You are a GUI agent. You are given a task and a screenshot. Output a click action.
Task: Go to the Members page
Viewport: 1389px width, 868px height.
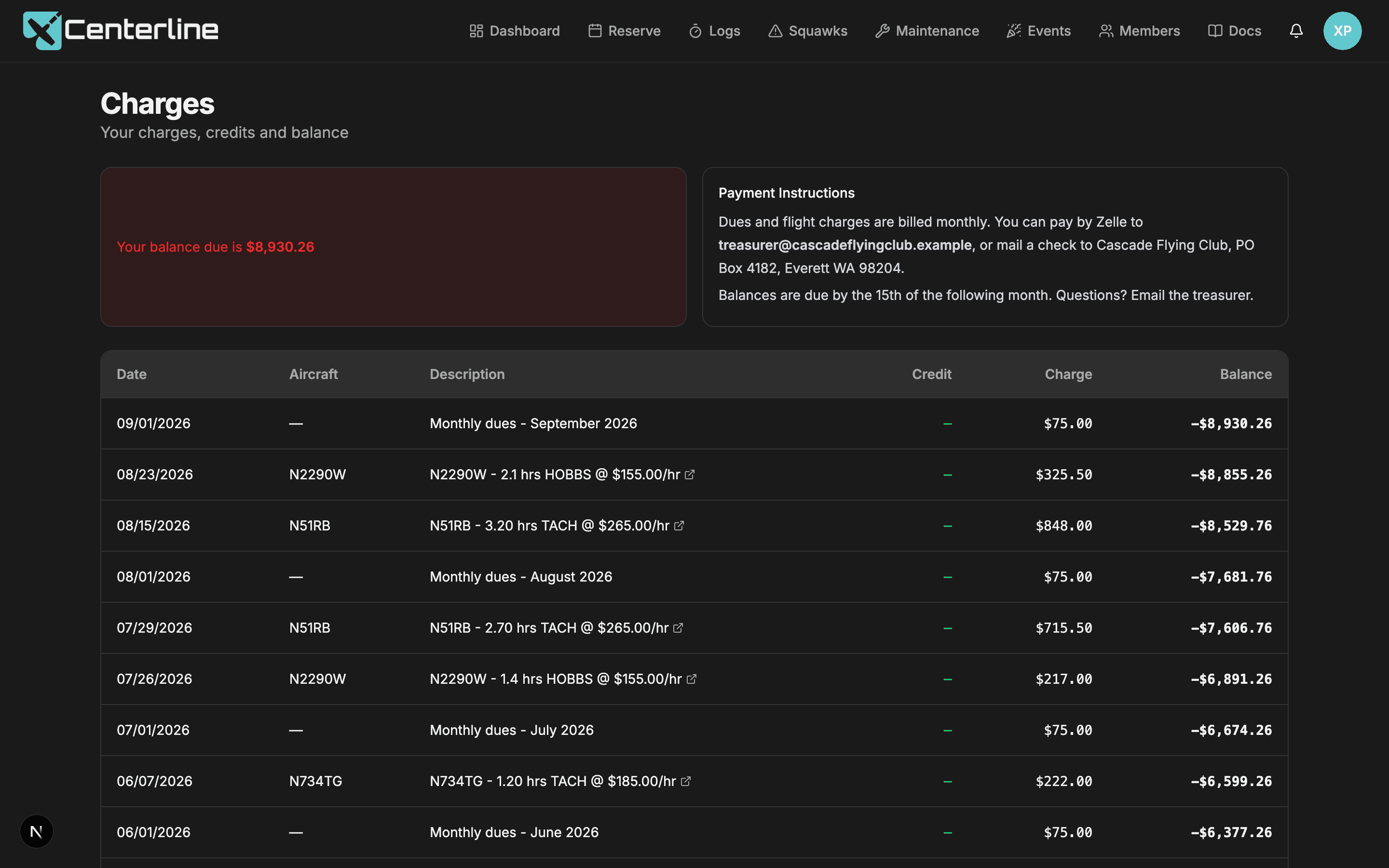pos(1139,31)
